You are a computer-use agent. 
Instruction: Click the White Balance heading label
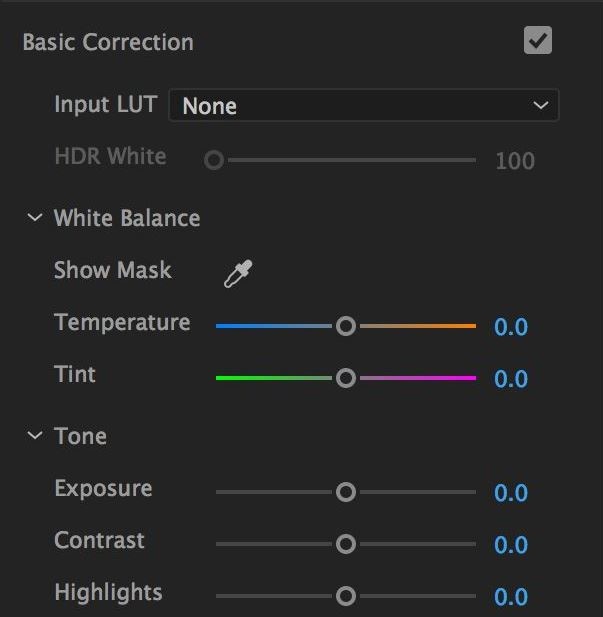(127, 218)
